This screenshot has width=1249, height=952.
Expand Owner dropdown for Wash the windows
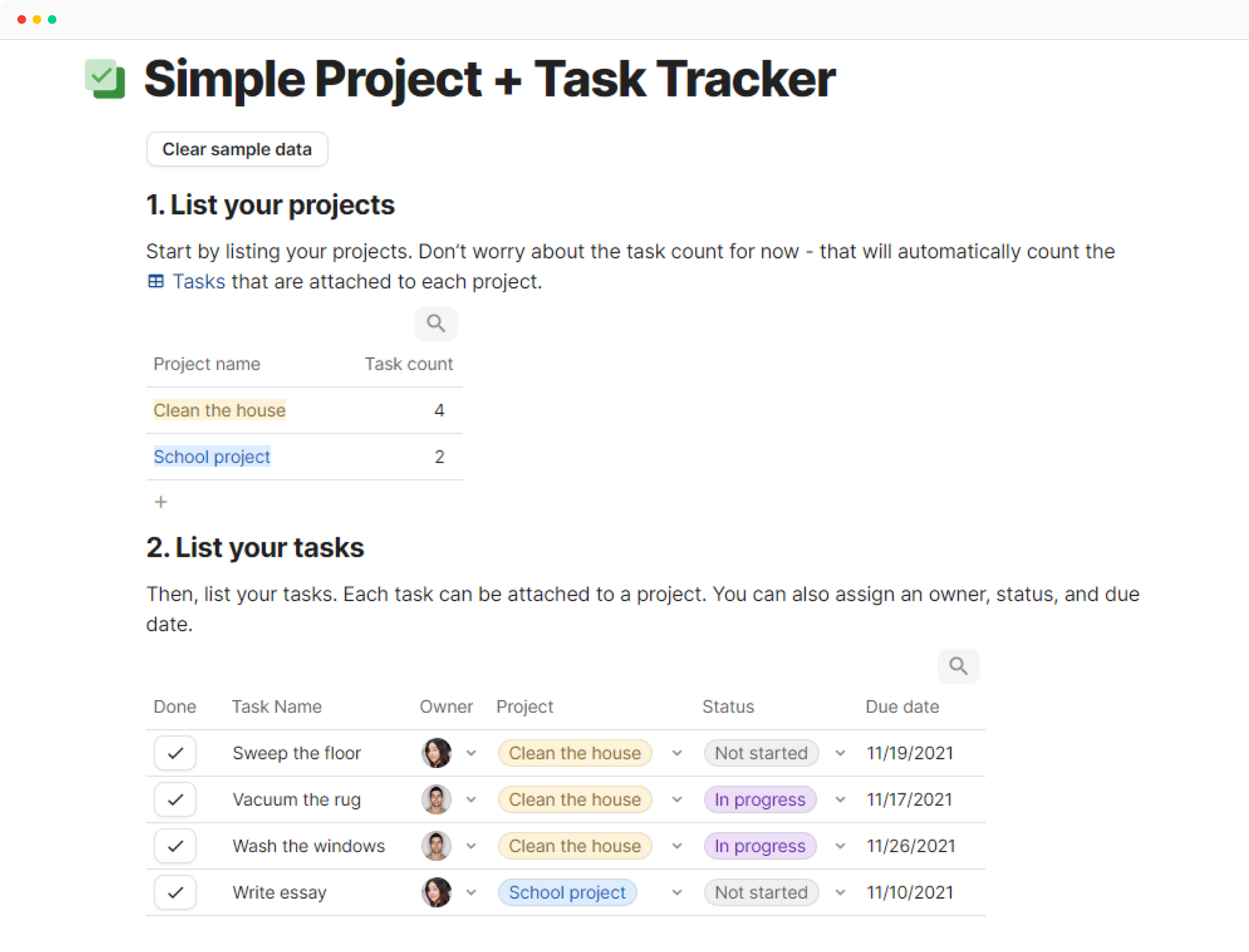pyautogui.click(x=471, y=846)
